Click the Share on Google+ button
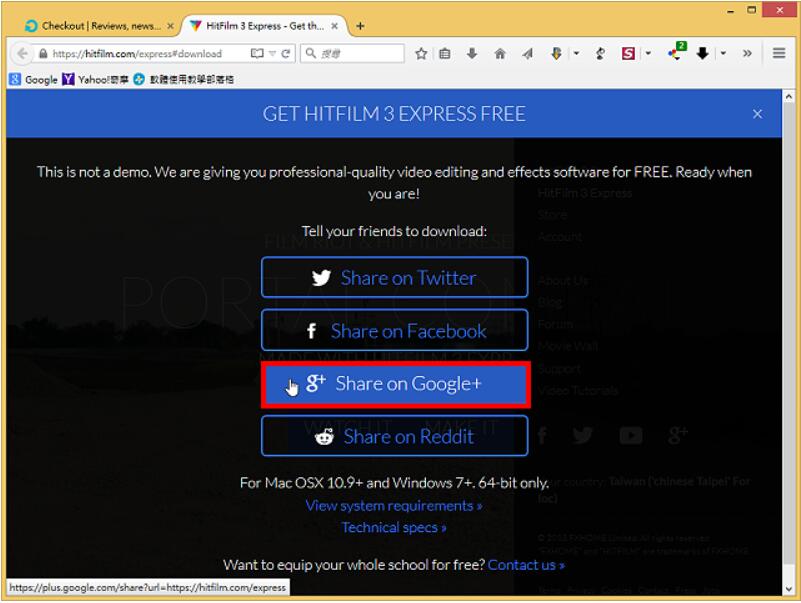 point(395,384)
